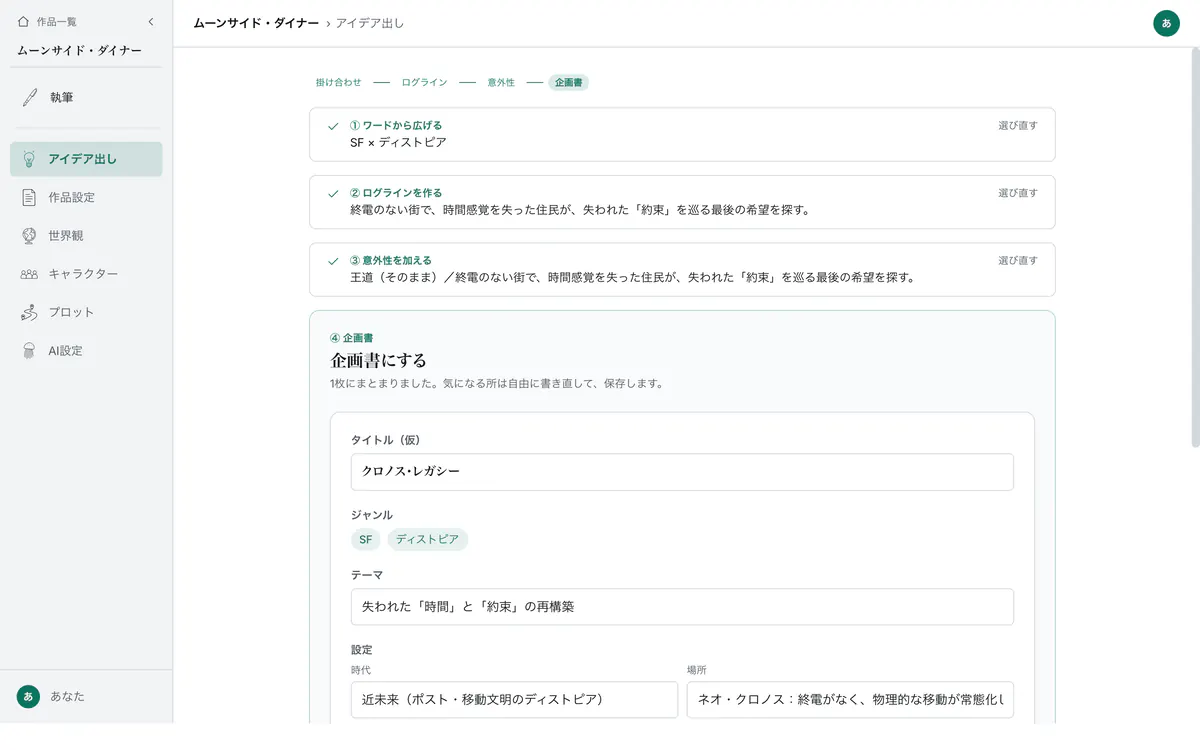Select the 企画書 step pill
Screen dimensions: 1200x750
click(569, 82)
